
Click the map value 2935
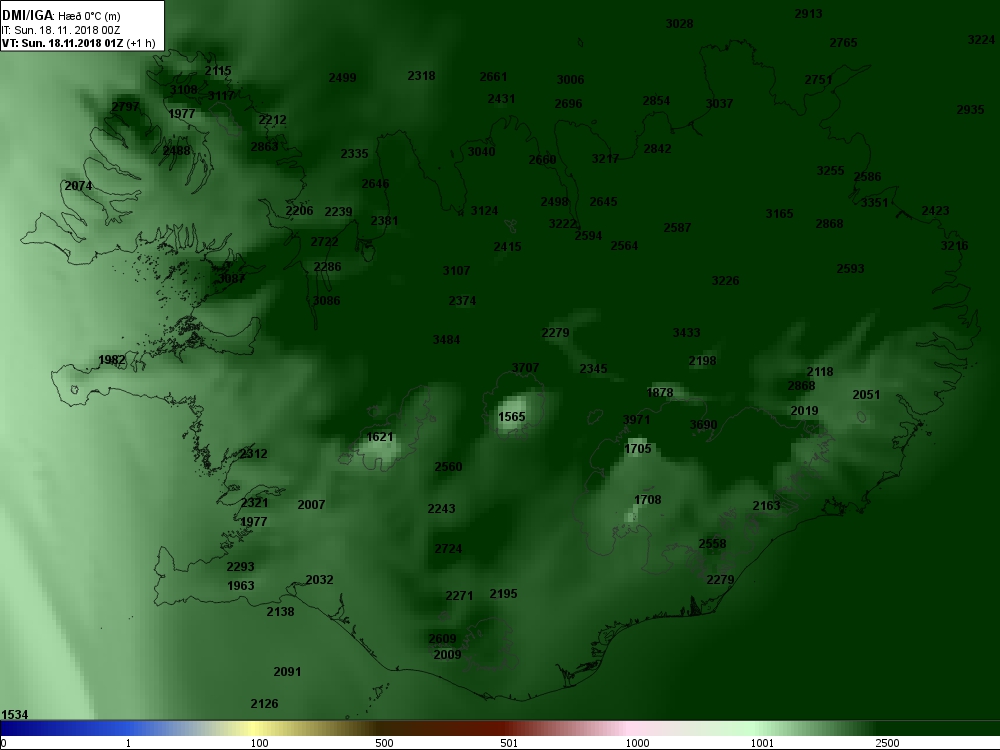(971, 110)
